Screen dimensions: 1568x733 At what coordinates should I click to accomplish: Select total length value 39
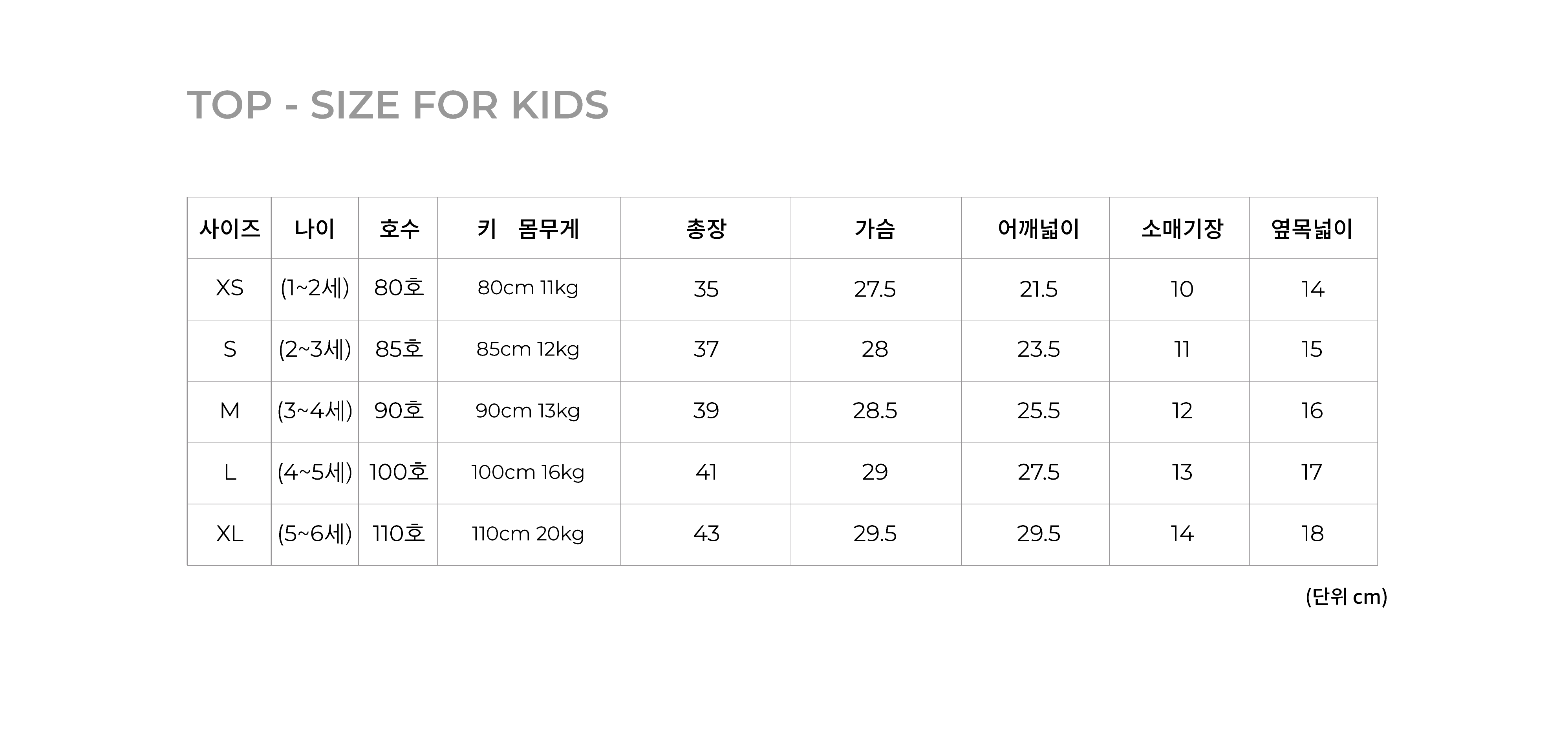[706, 411]
